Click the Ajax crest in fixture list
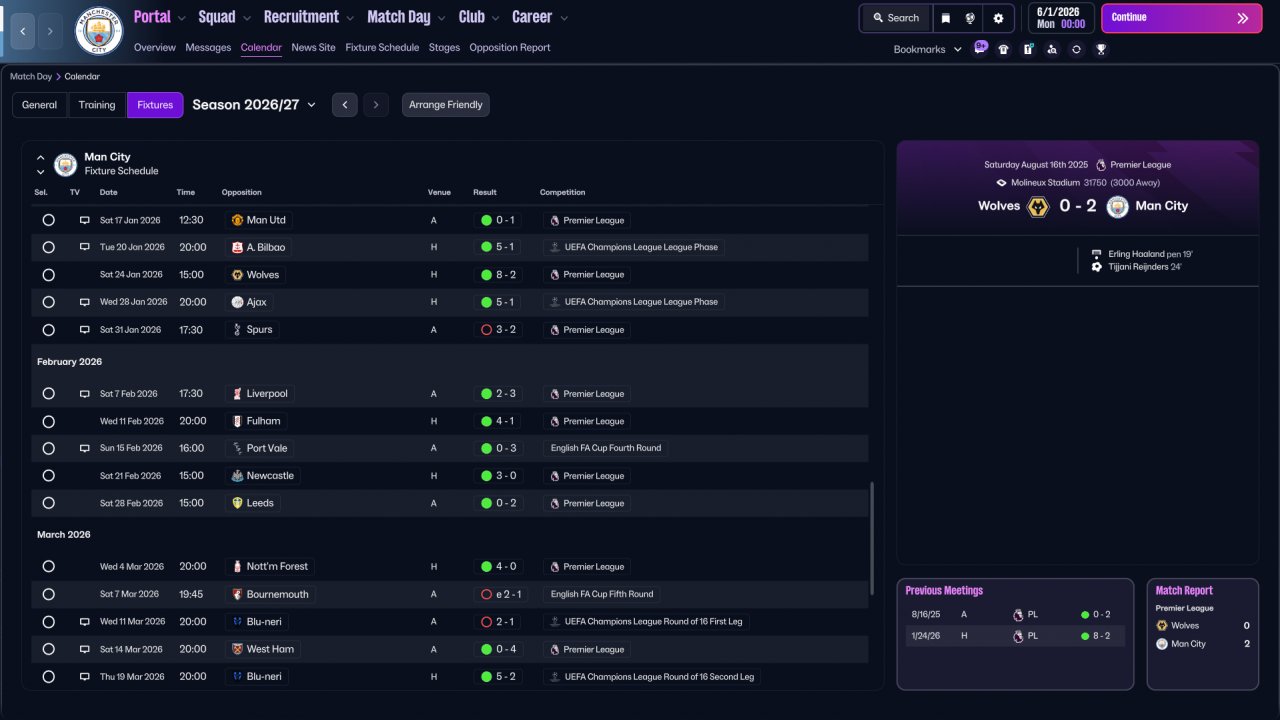The image size is (1280, 720). tap(237, 302)
